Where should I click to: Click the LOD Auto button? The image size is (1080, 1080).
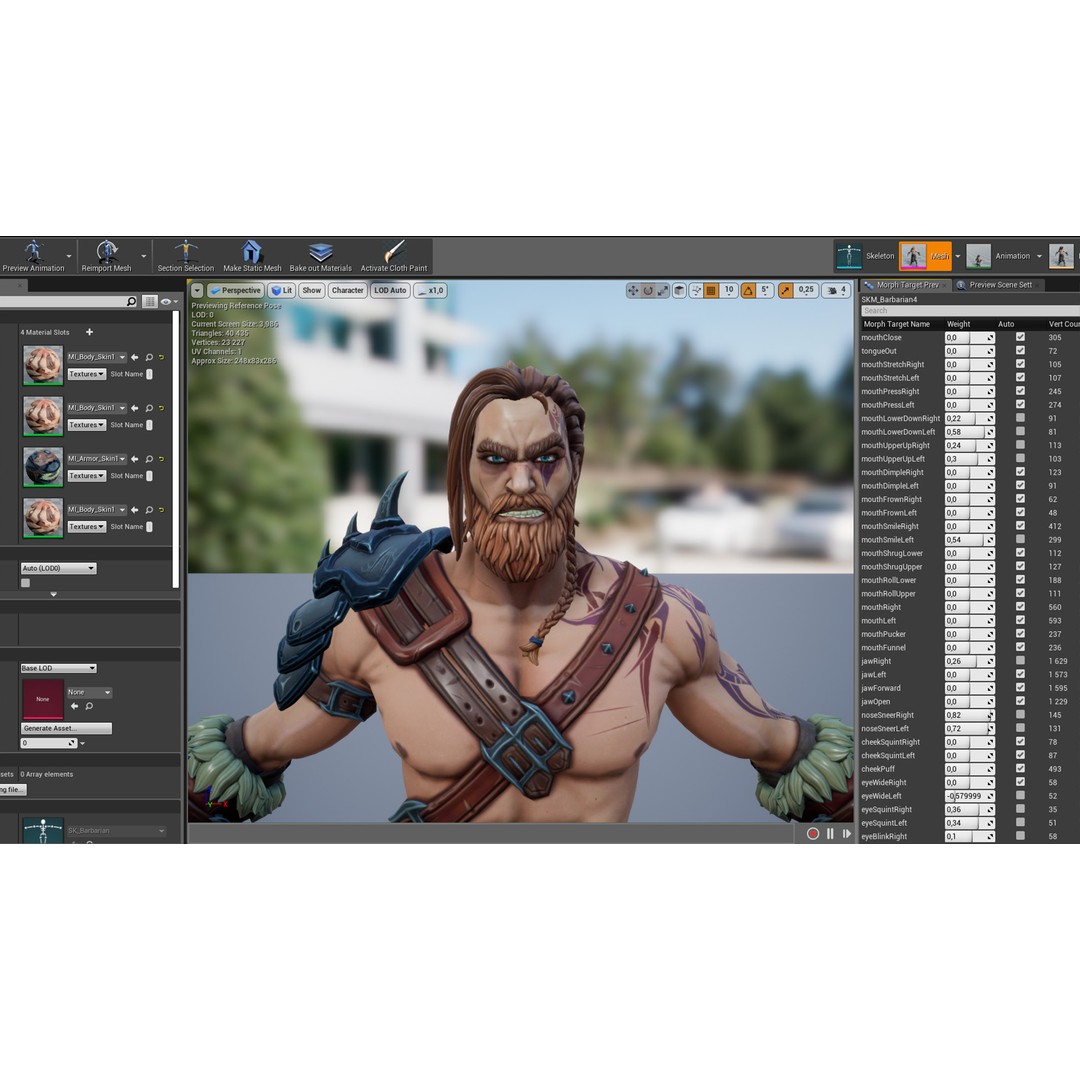click(x=390, y=291)
